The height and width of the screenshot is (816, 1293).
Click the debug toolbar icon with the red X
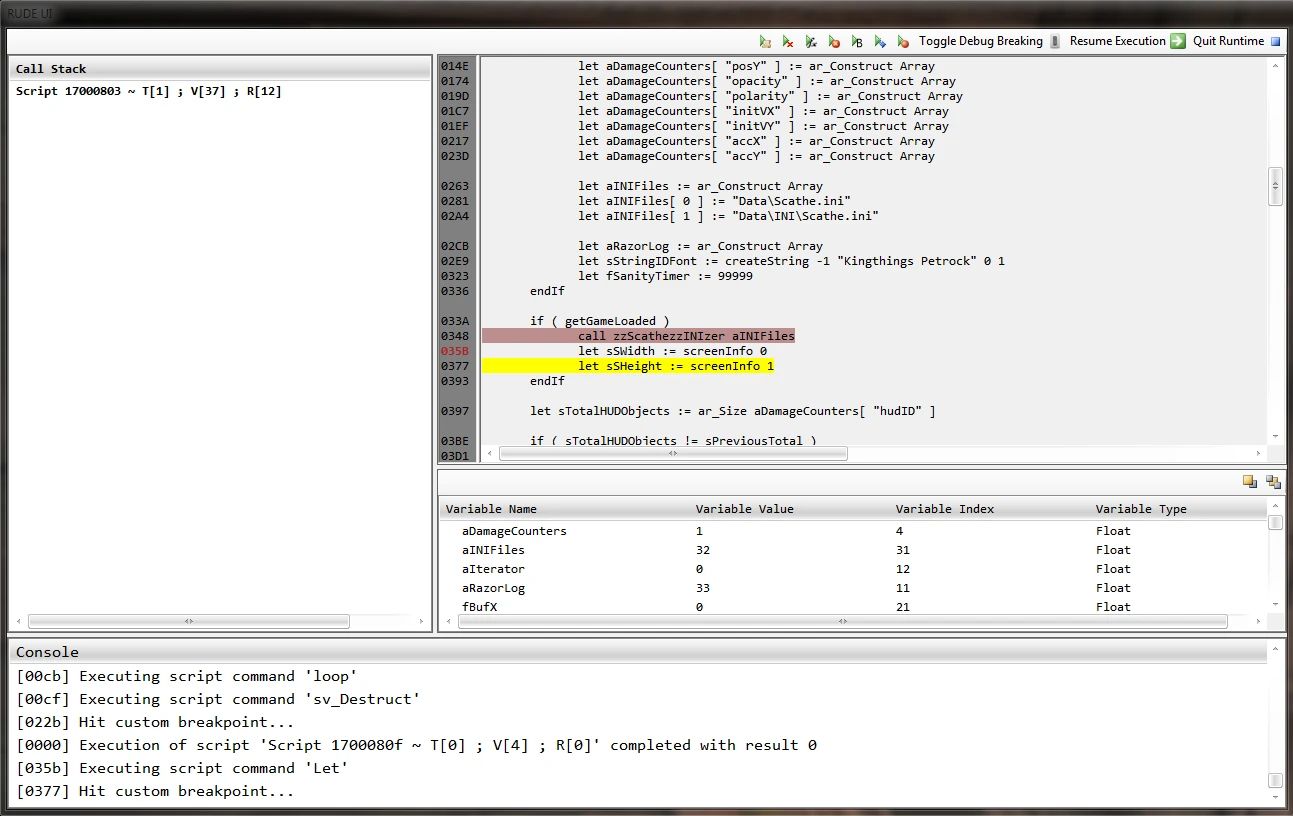(x=788, y=41)
